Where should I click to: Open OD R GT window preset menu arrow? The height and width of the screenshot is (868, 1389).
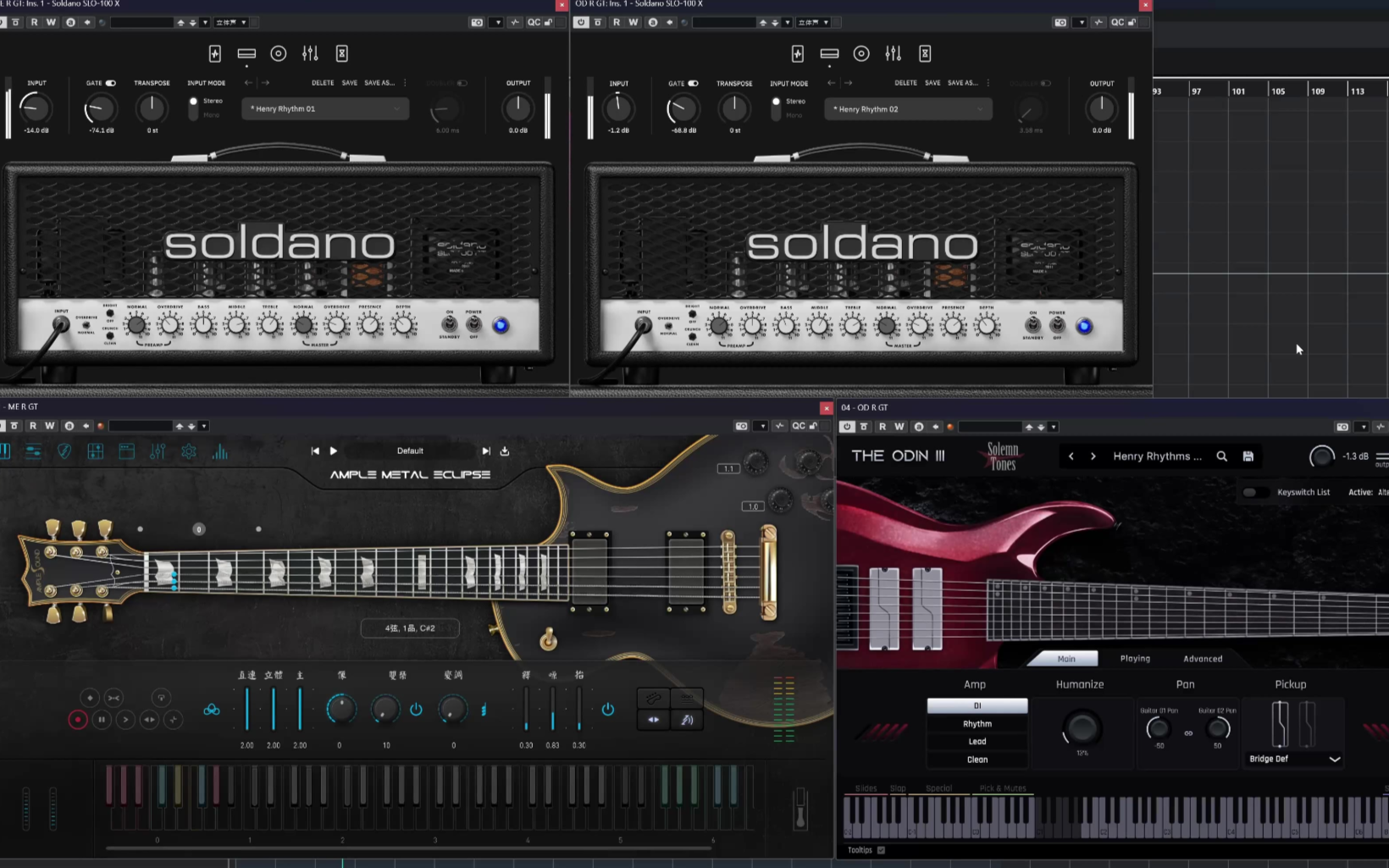1054,427
